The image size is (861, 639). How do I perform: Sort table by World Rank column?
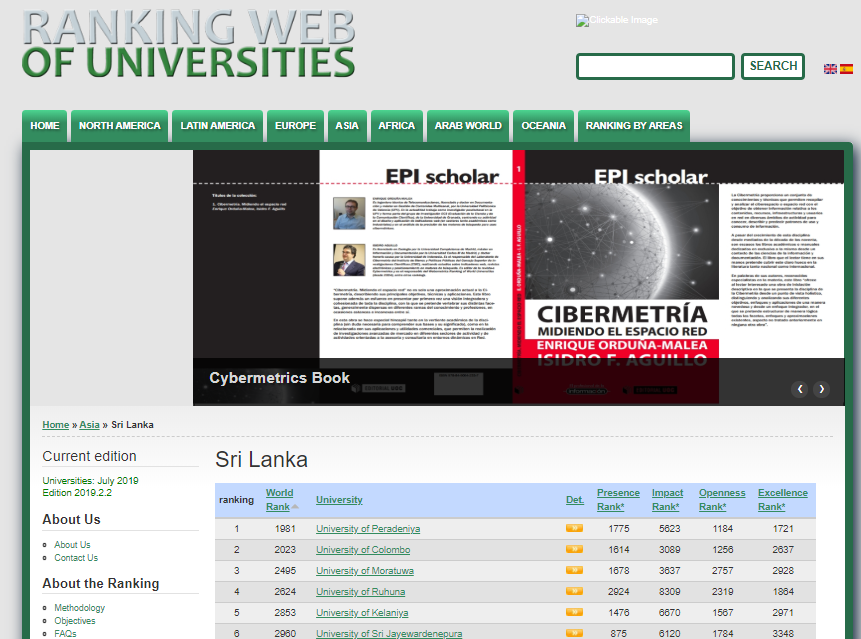(279, 500)
